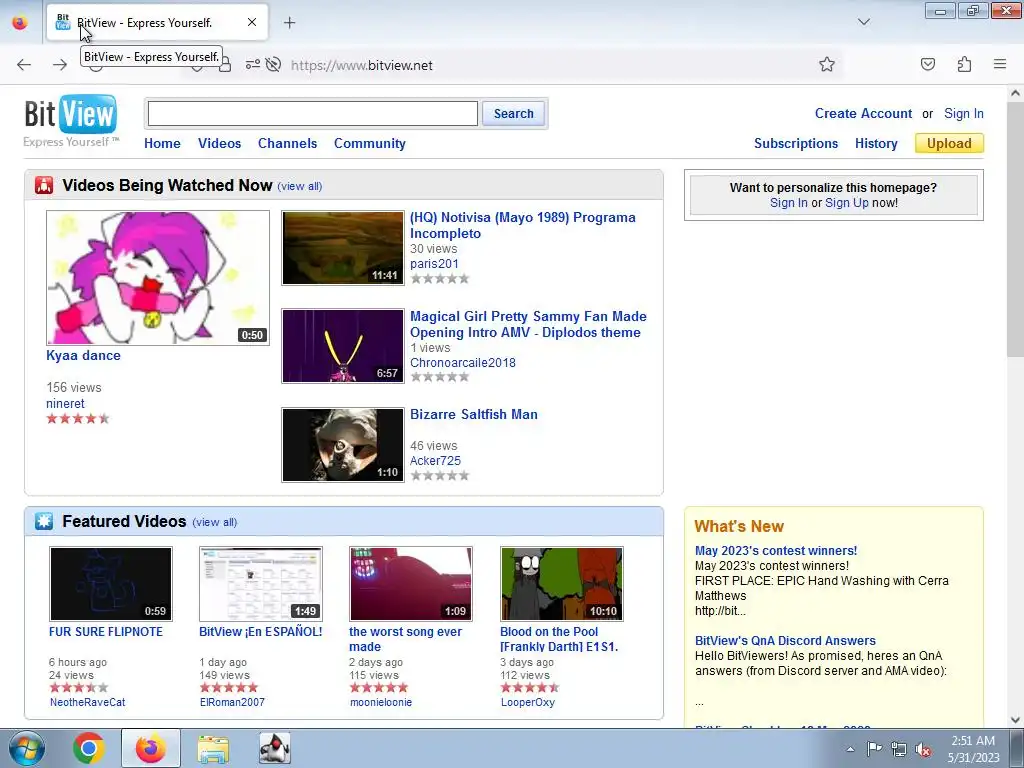
Task: Open May 2023's contest winners! news link
Action: (776, 551)
